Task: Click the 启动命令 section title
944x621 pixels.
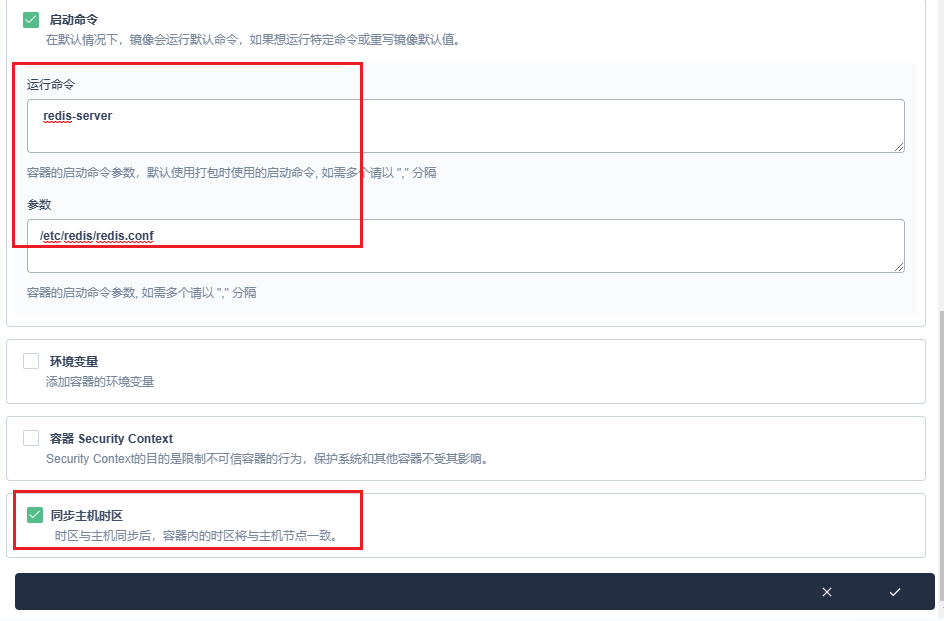Action: point(74,20)
